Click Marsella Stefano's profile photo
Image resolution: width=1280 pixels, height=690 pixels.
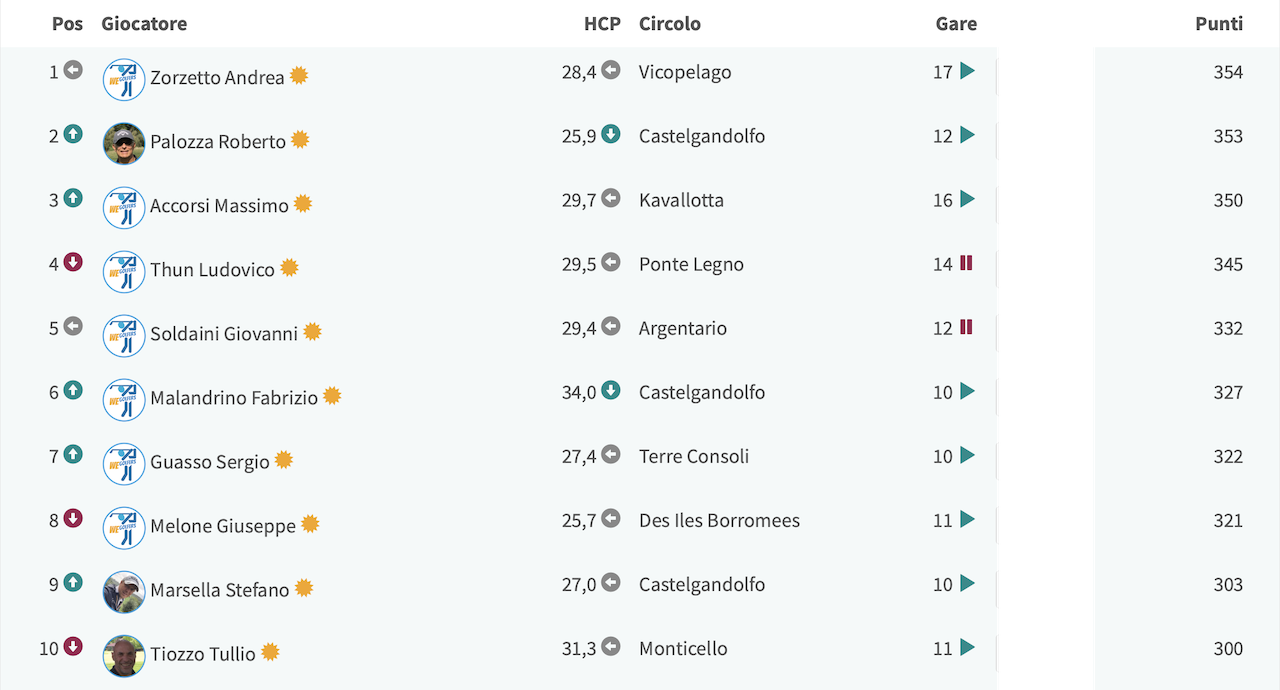pos(124,592)
